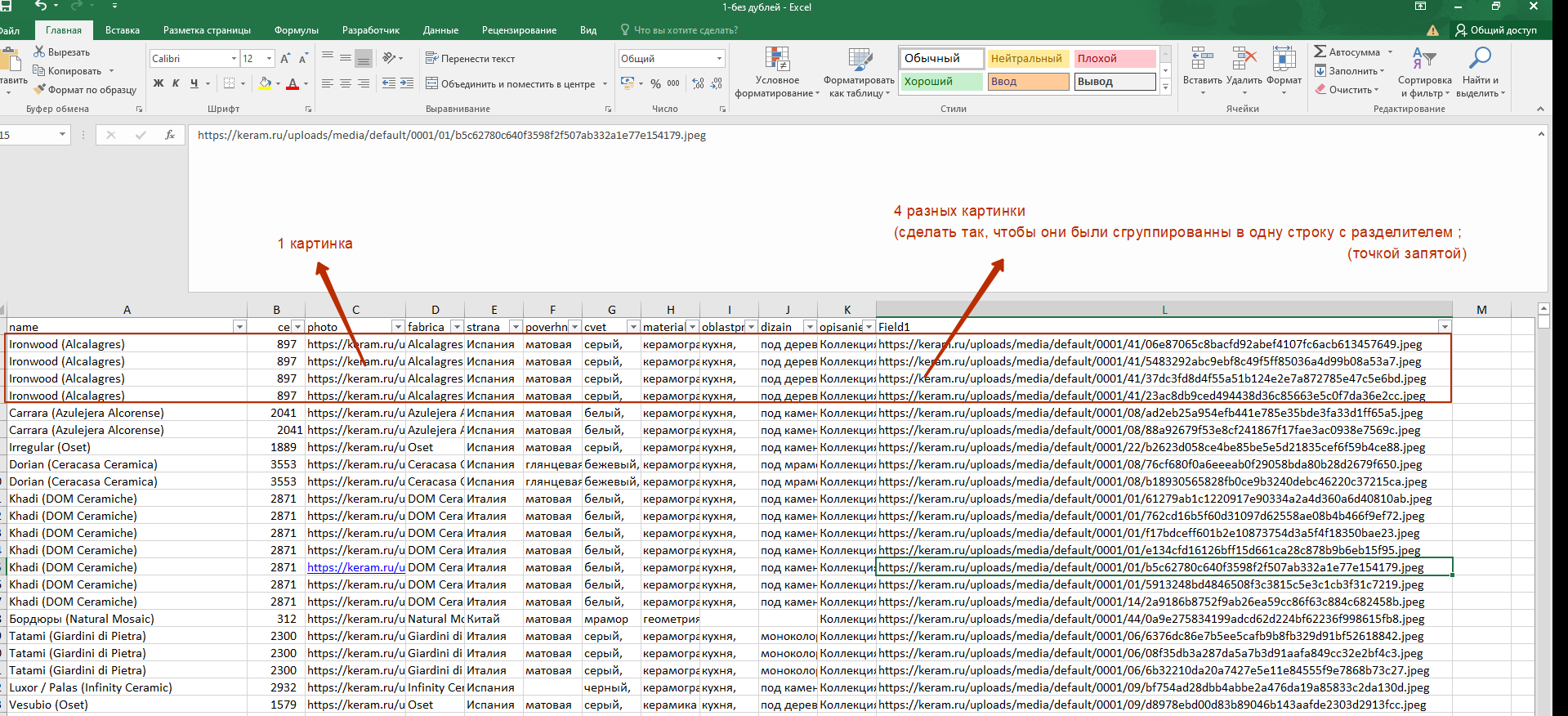
Task: Open the Calibri font name dropdown
Action: pyautogui.click(x=234, y=58)
